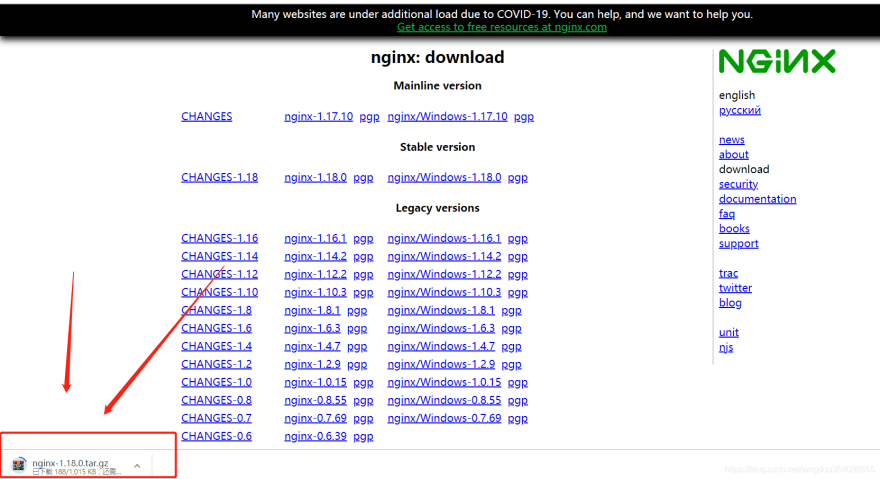Viewport: 880px width, 479px height.
Task: Open the books page in sidebar
Action: click(x=734, y=229)
